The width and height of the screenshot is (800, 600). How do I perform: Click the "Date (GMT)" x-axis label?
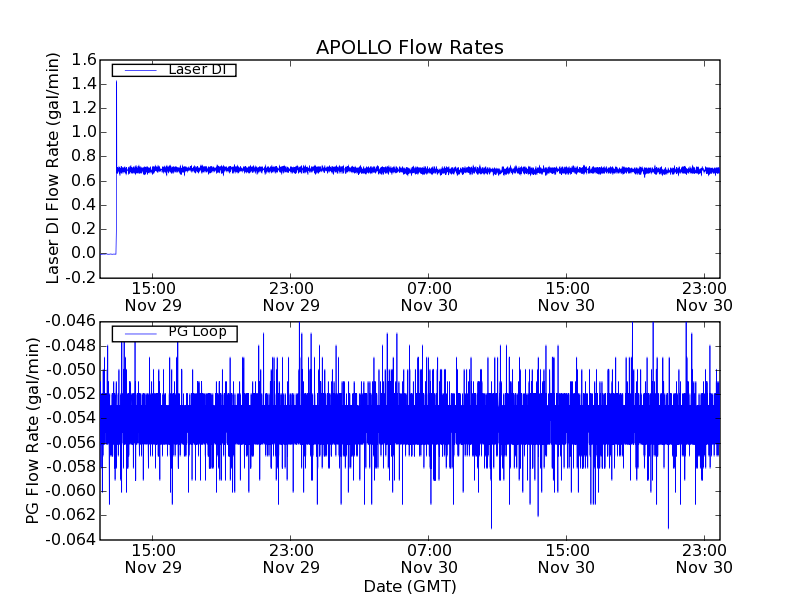pyautogui.click(x=409, y=586)
